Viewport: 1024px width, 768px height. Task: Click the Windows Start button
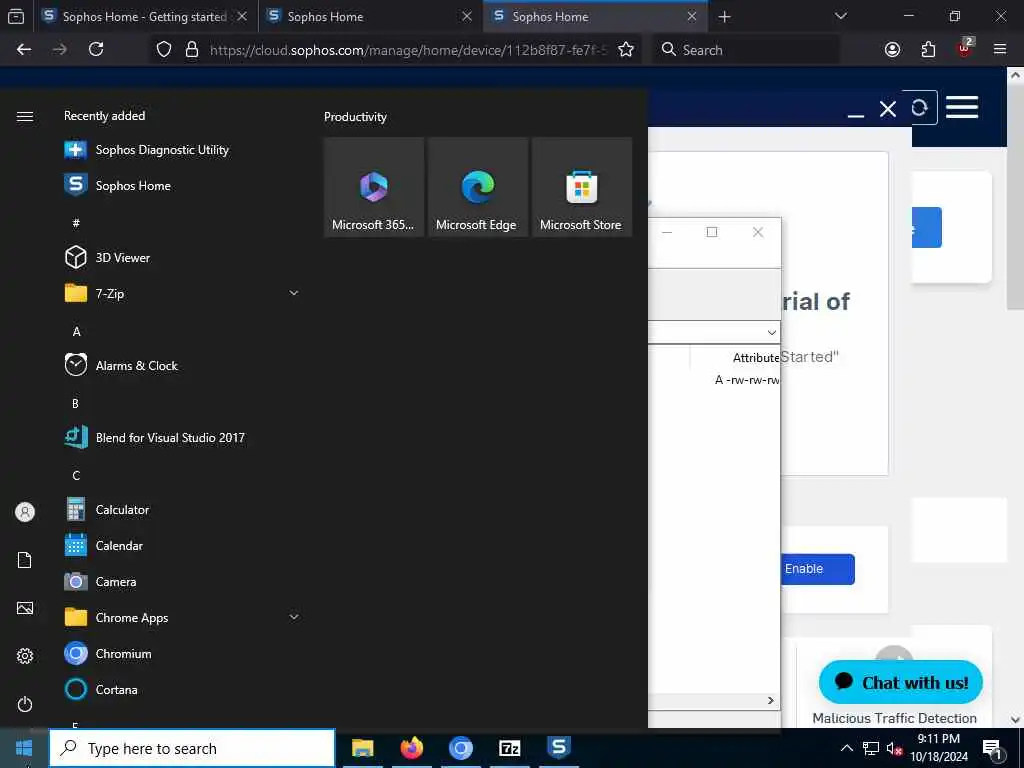pyautogui.click(x=24, y=748)
